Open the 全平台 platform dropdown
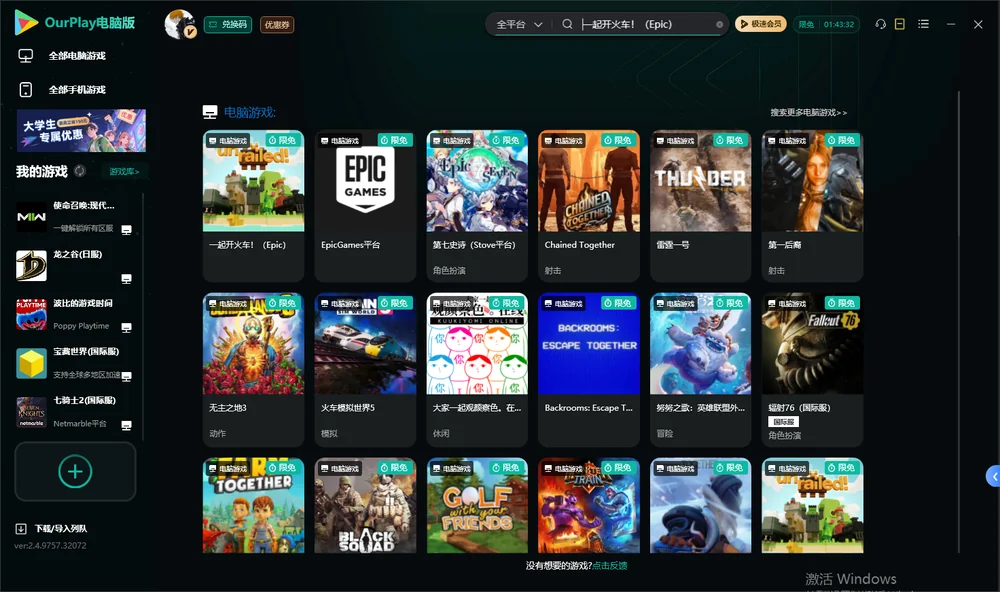The height and width of the screenshot is (592, 1000). coord(519,24)
